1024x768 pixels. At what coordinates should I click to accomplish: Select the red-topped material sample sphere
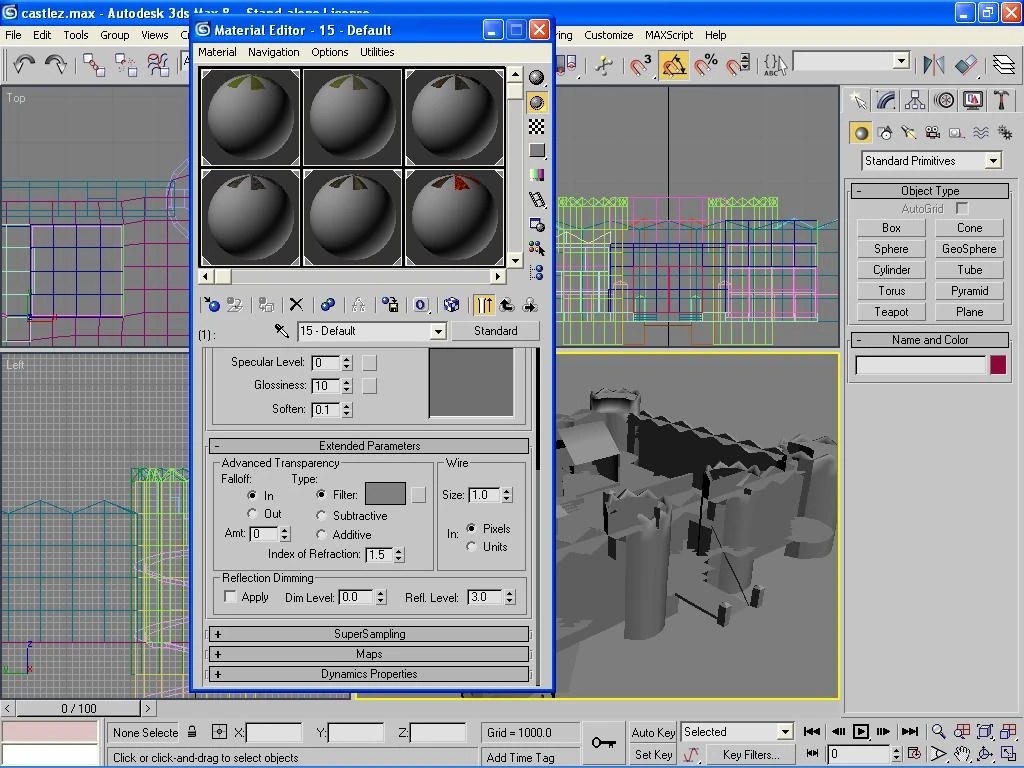454,216
